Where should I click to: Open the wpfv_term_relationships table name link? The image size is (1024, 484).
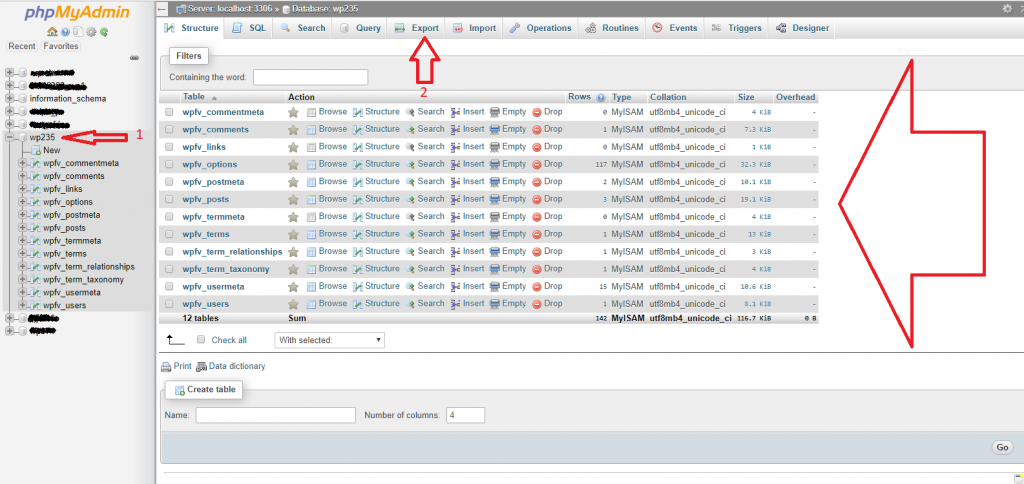tap(232, 251)
